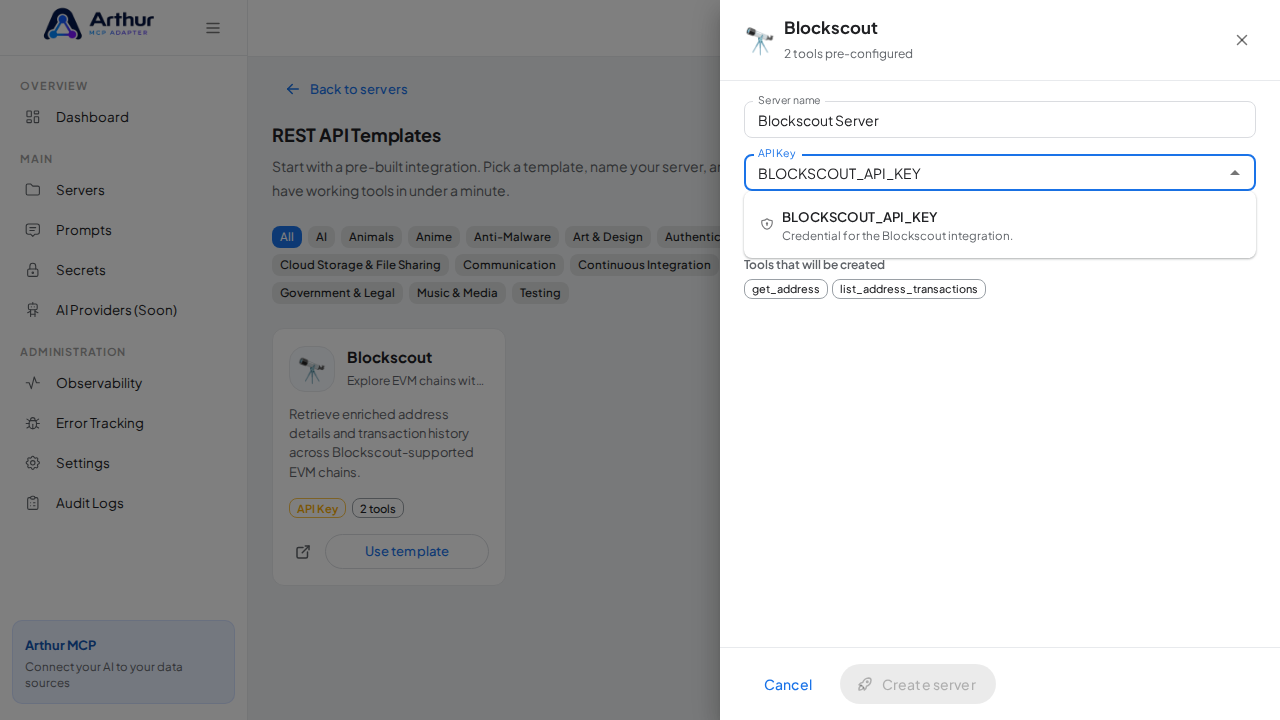Click Cancel in the panel footer
The width and height of the screenshot is (1280, 720).
(788, 684)
